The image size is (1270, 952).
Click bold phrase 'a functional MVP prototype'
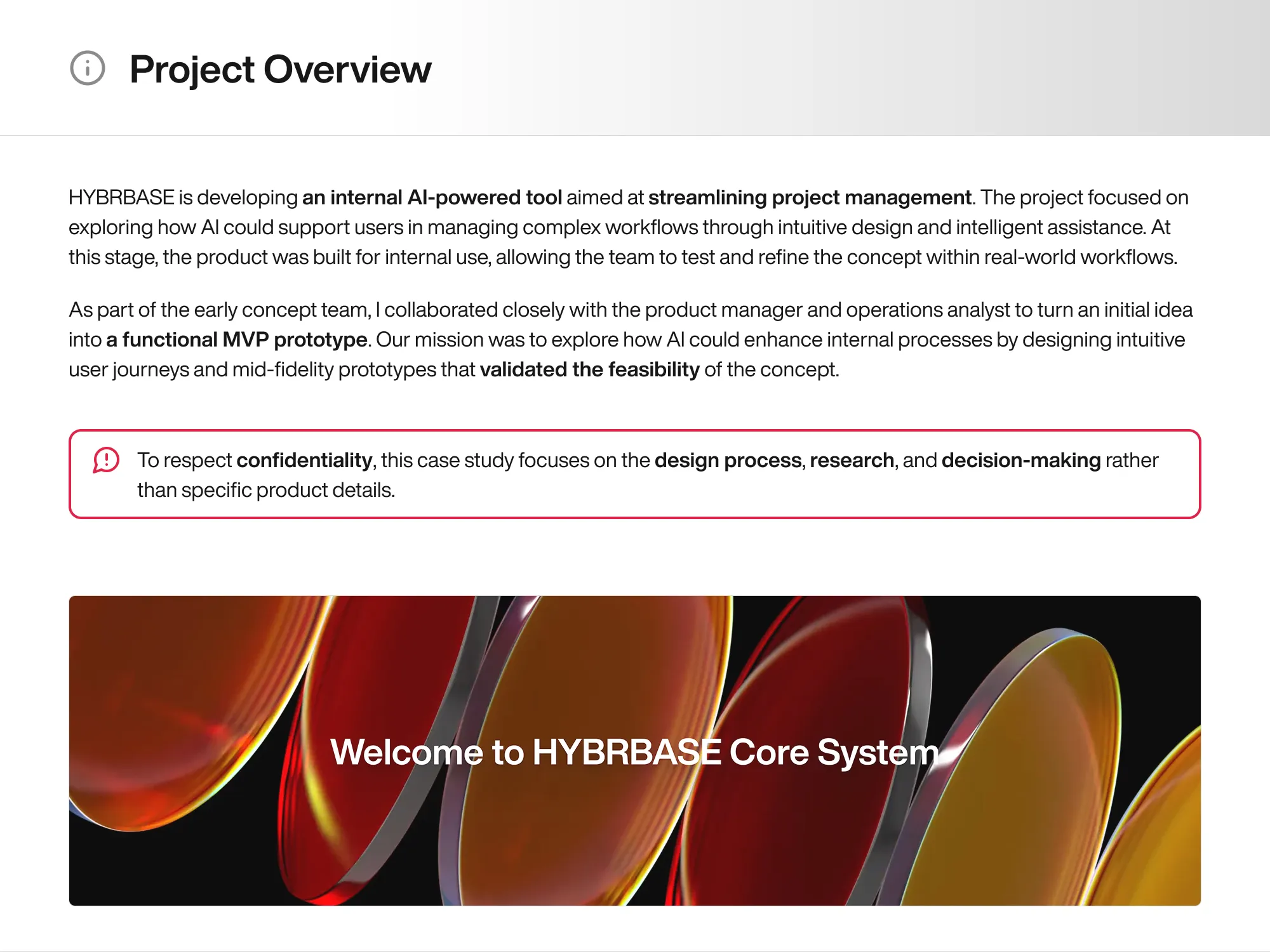point(237,340)
